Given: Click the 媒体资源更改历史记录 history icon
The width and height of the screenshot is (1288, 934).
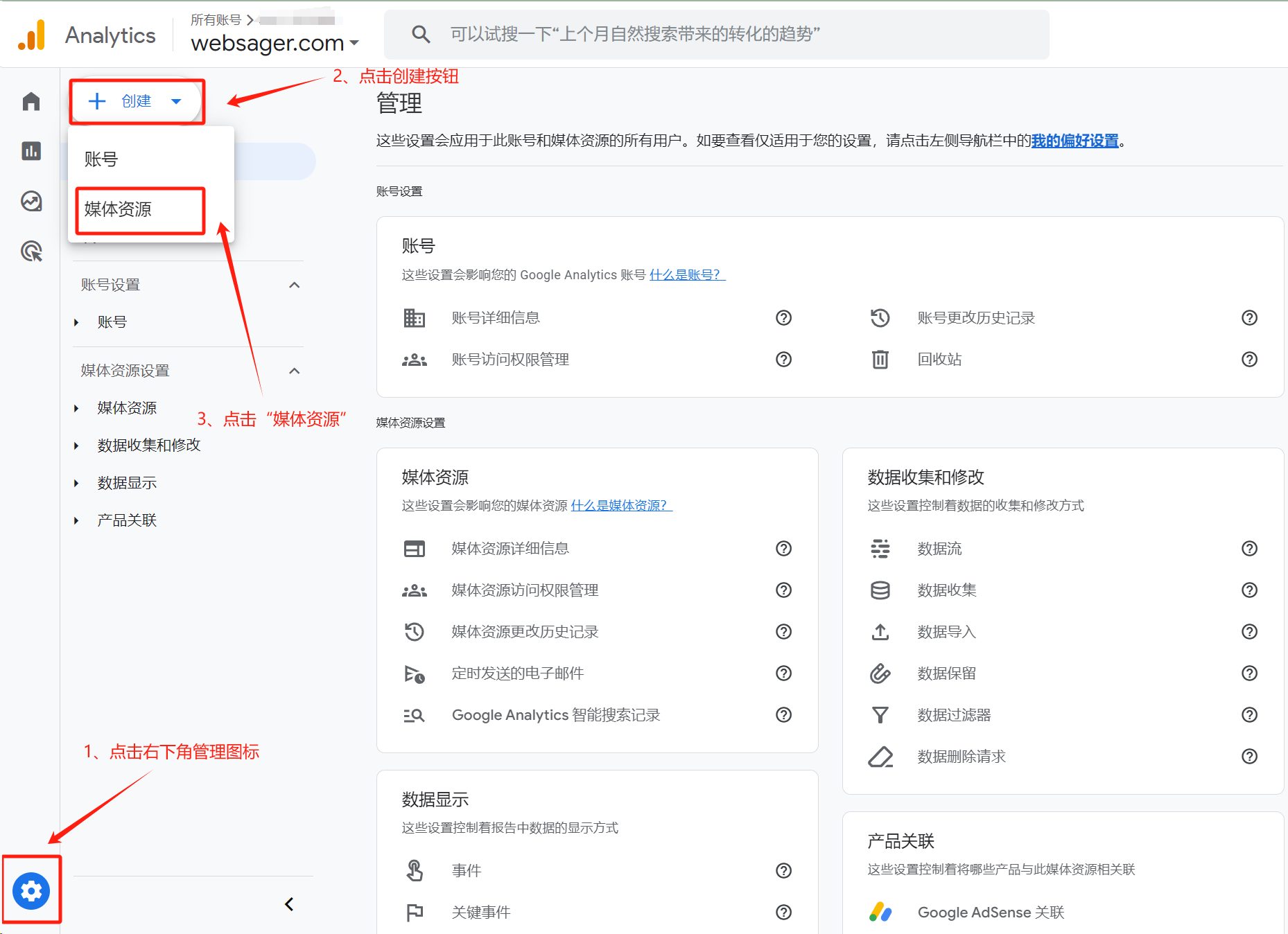Looking at the screenshot, I should coord(415,632).
